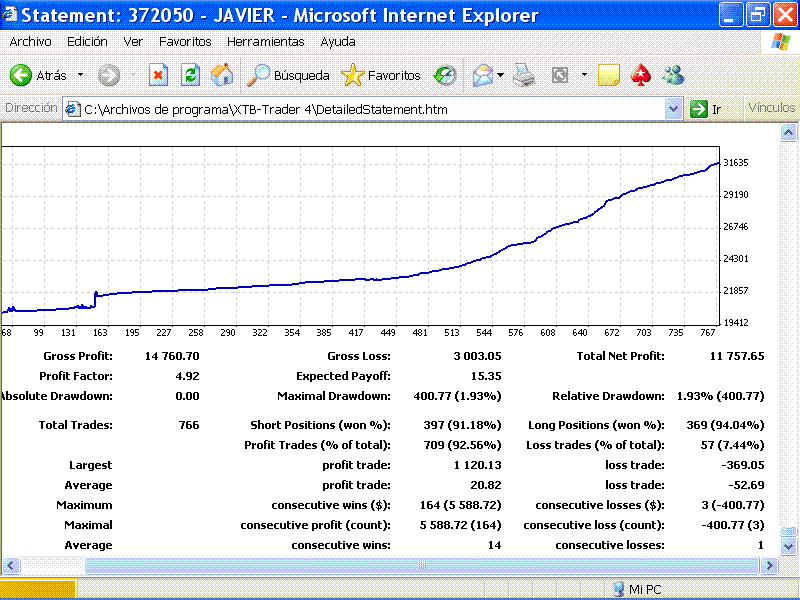Open Favoritos star icon in toolbar
This screenshot has height=600, width=800.
point(353,76)
